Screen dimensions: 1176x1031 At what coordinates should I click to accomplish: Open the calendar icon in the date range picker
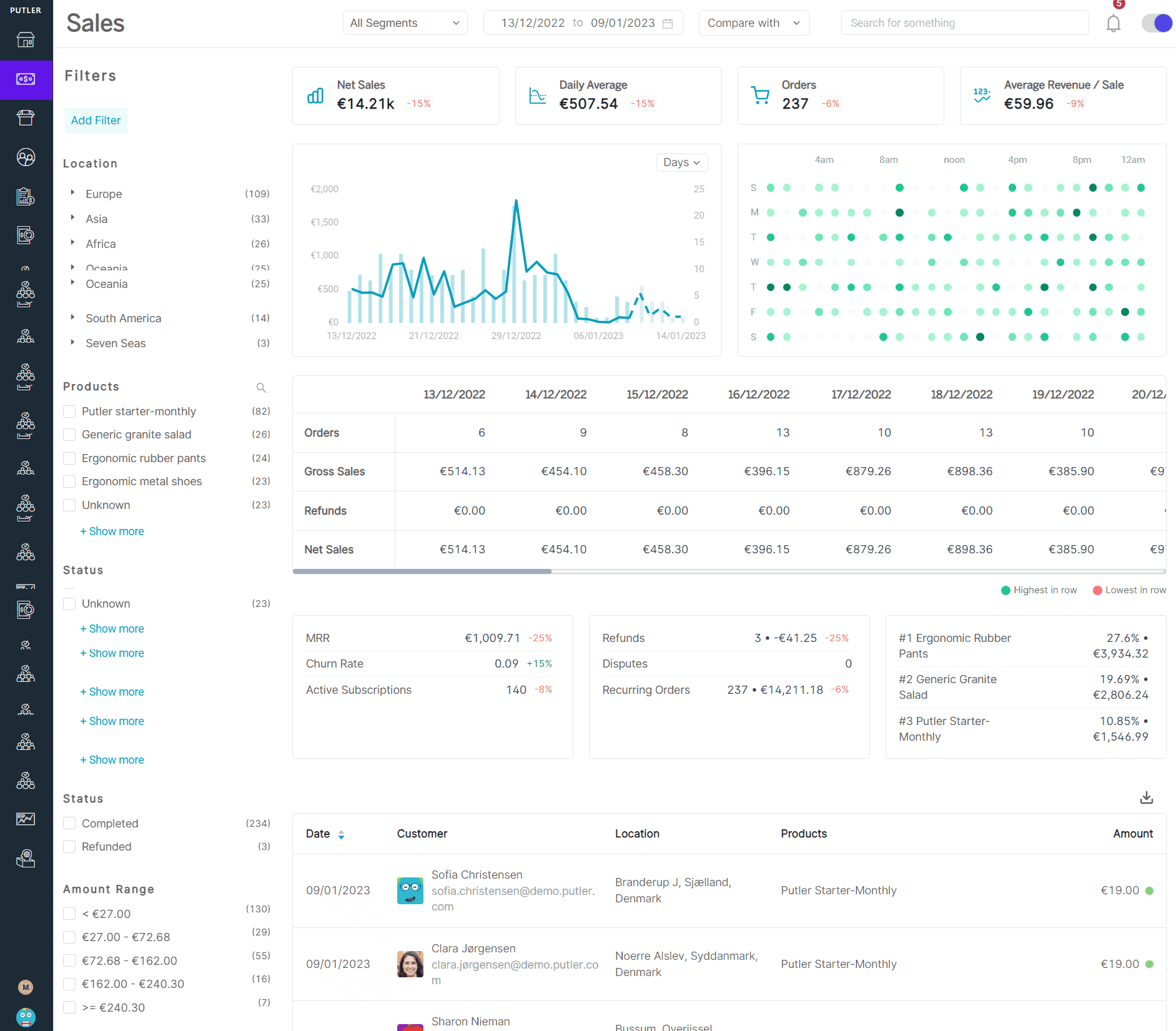pyautogui.click(x=668, y=22)
